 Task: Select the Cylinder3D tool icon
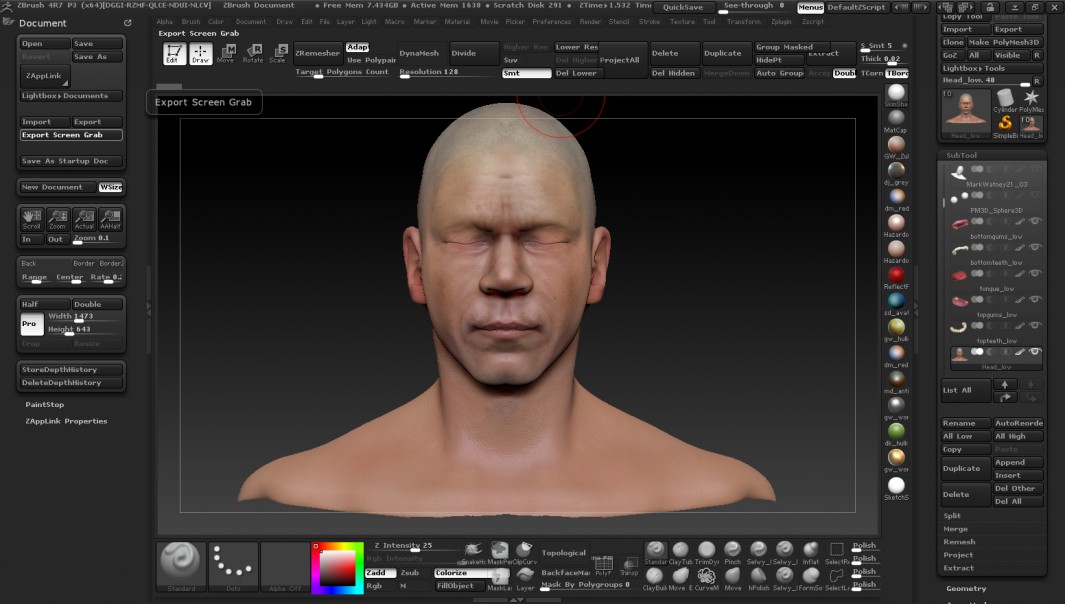pos(1005,101)
